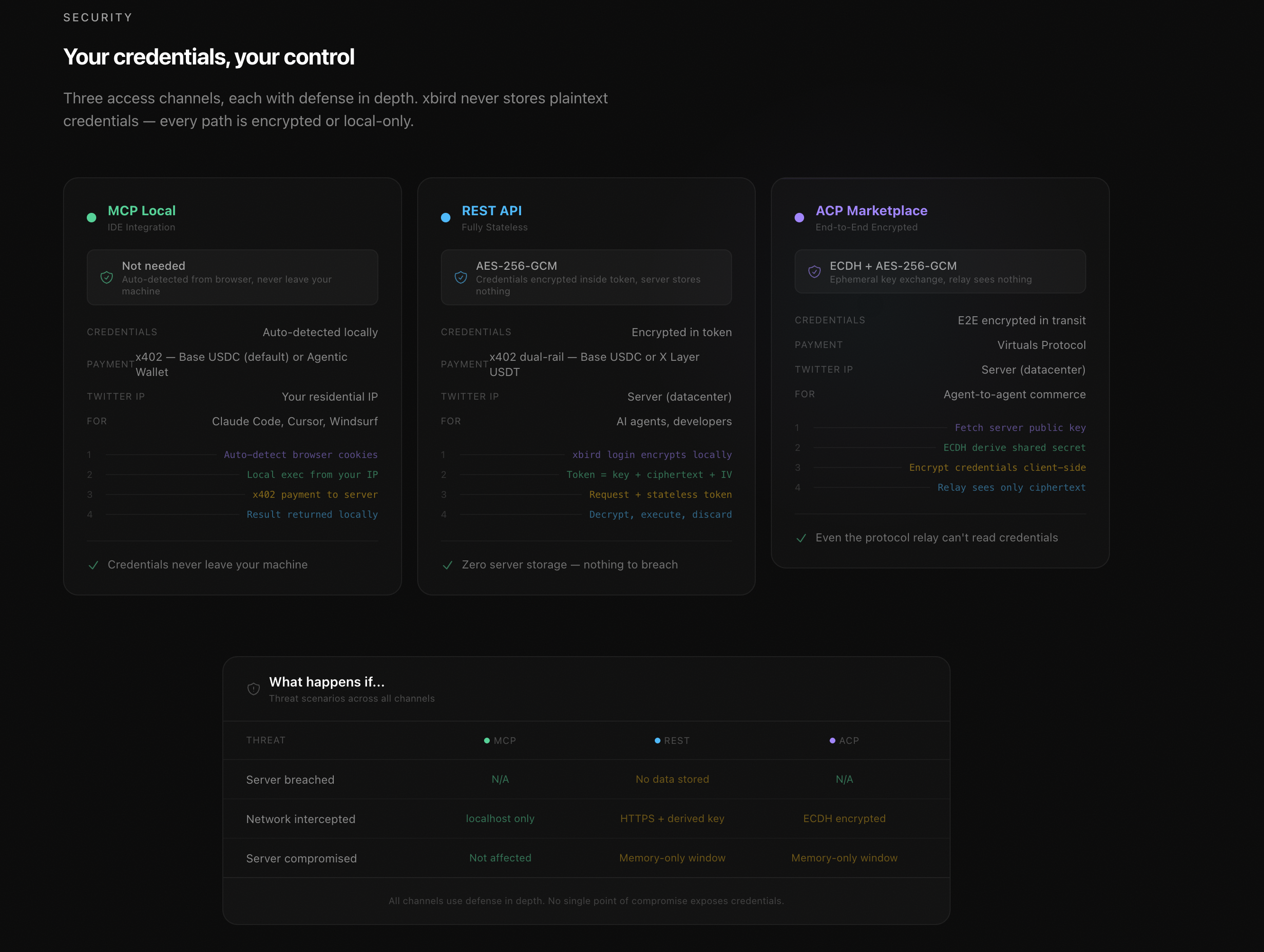Click 'Memory-only window' in REST column
Viewport: 1264px width, 952px height.
click(672, 858)
